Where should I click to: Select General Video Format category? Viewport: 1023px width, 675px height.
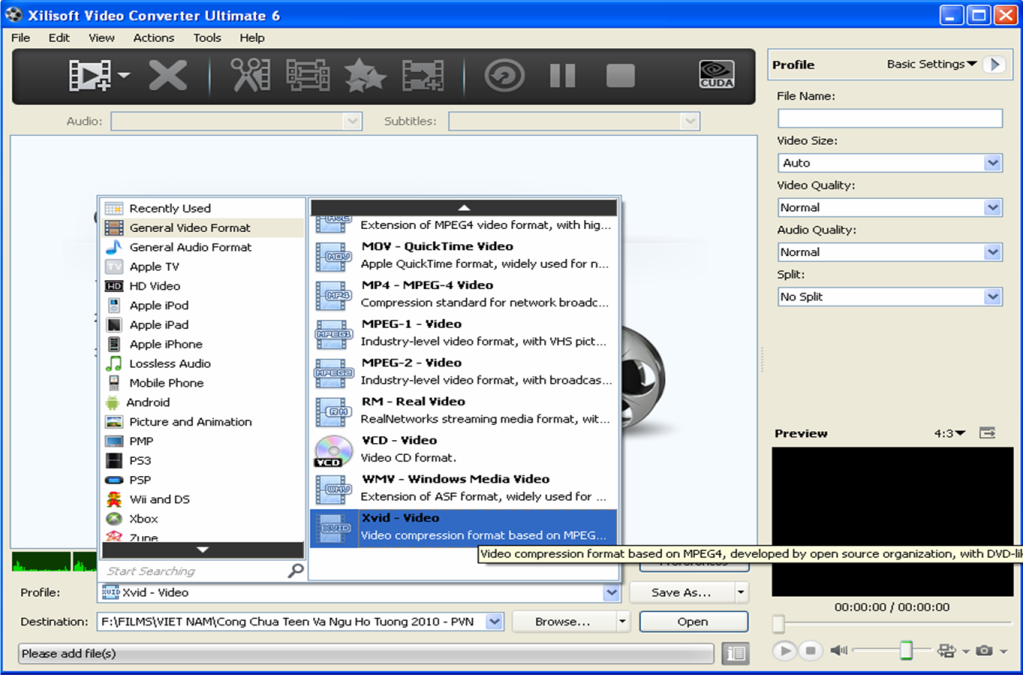pos(203,228)
